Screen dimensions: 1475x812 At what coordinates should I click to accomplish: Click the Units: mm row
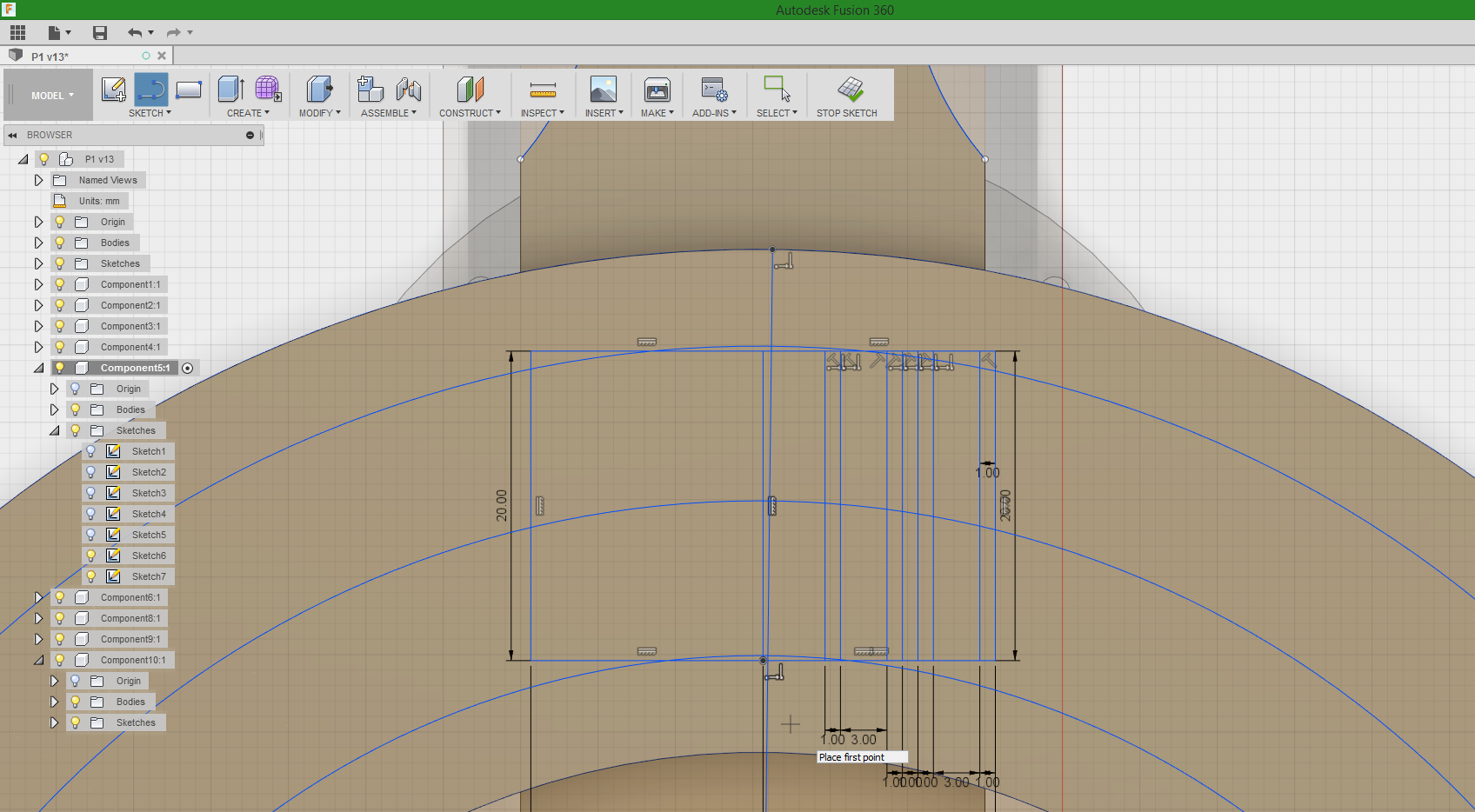coord(90,201)
